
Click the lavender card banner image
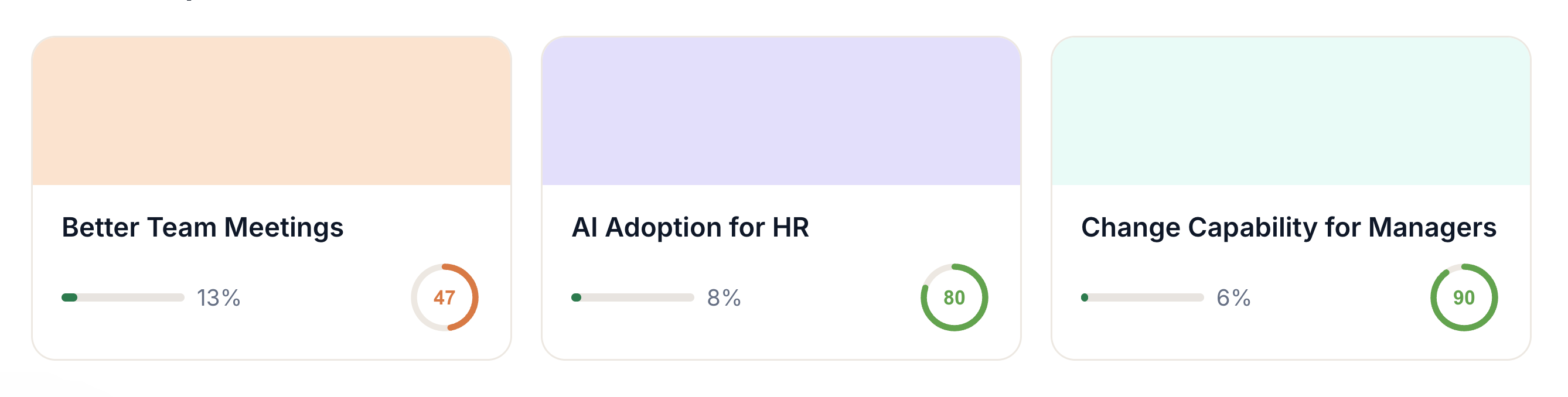[781, 111]
